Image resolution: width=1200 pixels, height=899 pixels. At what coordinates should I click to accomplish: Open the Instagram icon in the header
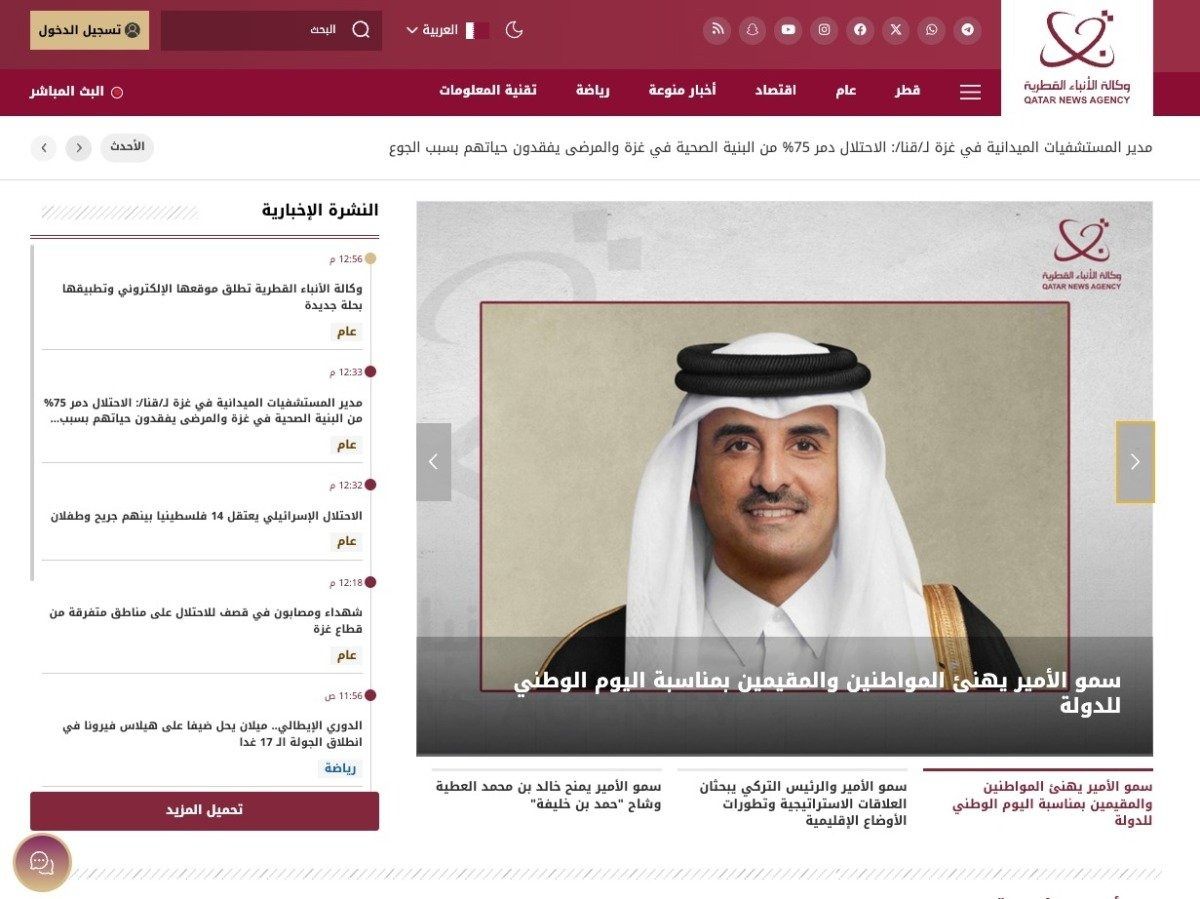coord(823,30)
